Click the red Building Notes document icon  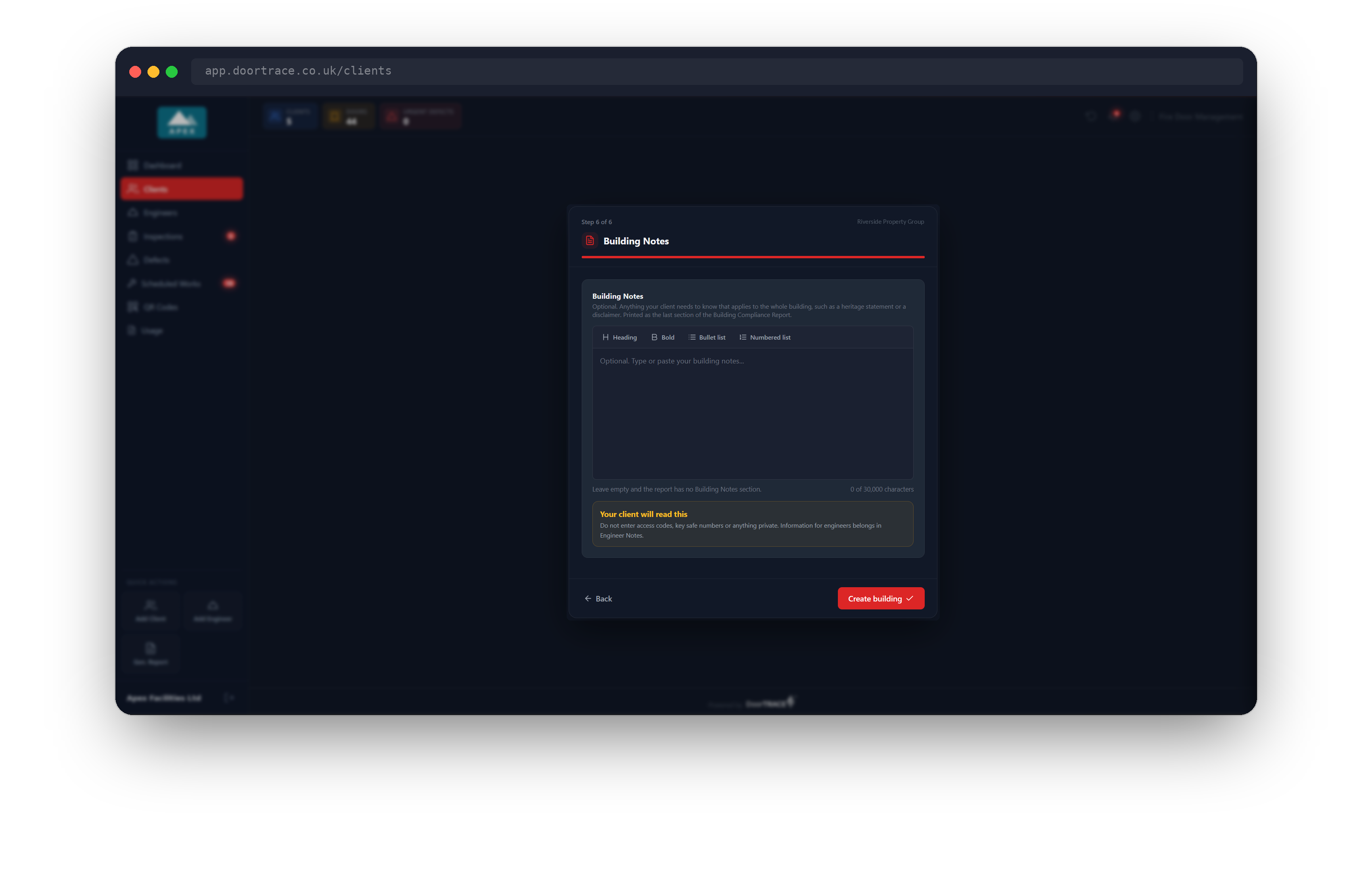click(590, 240)
